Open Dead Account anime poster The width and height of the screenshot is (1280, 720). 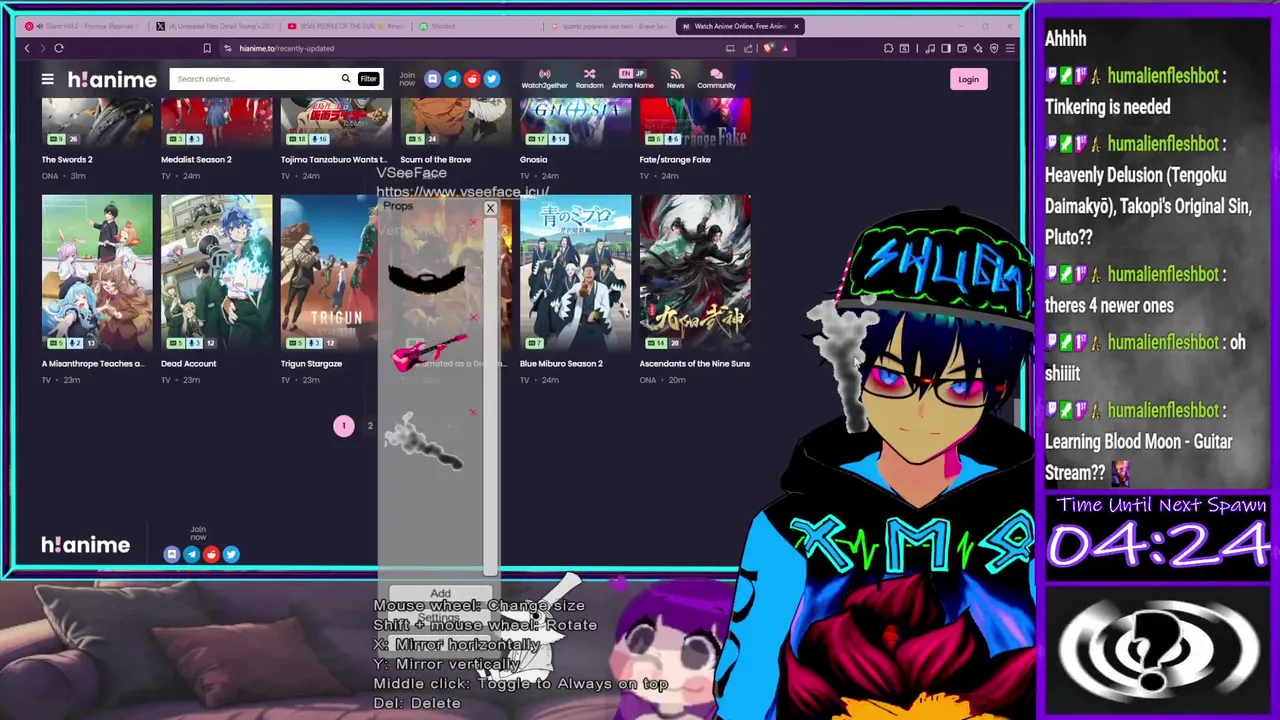216,272
